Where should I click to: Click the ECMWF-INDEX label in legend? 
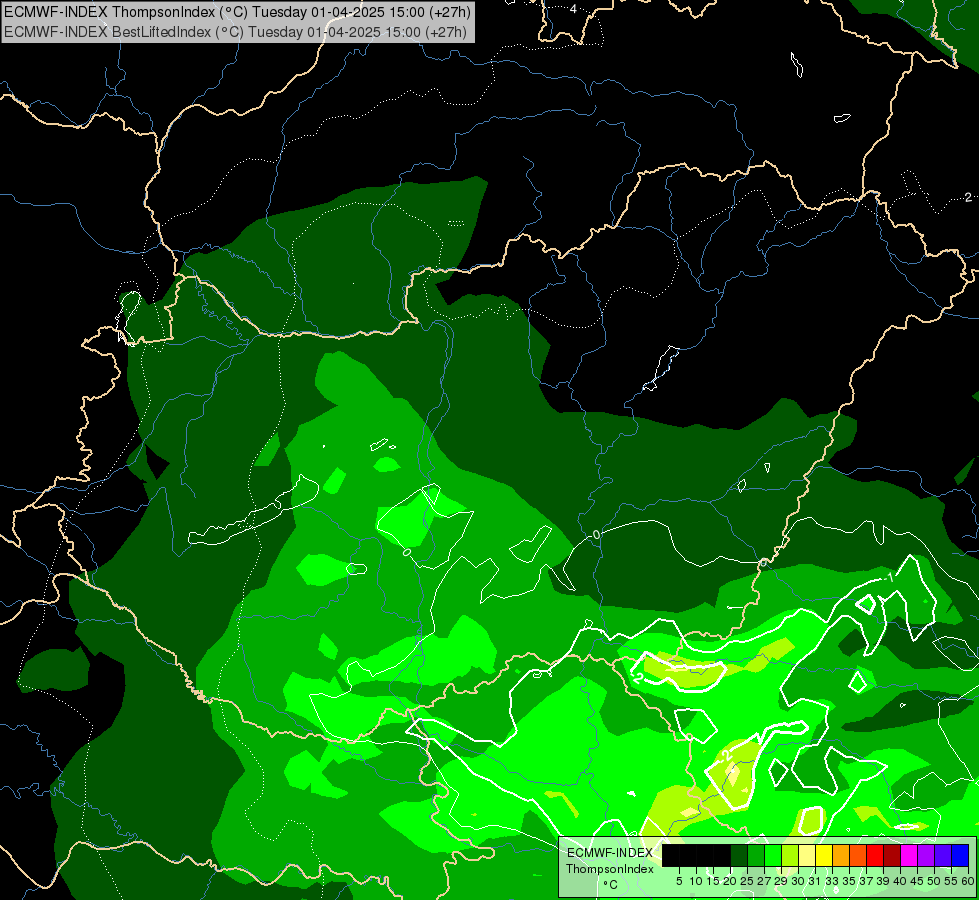[609, 853]
